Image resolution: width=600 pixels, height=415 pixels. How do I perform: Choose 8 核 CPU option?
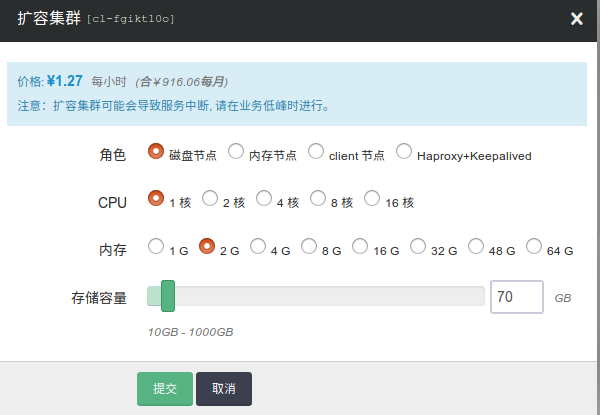coord(318,198)
